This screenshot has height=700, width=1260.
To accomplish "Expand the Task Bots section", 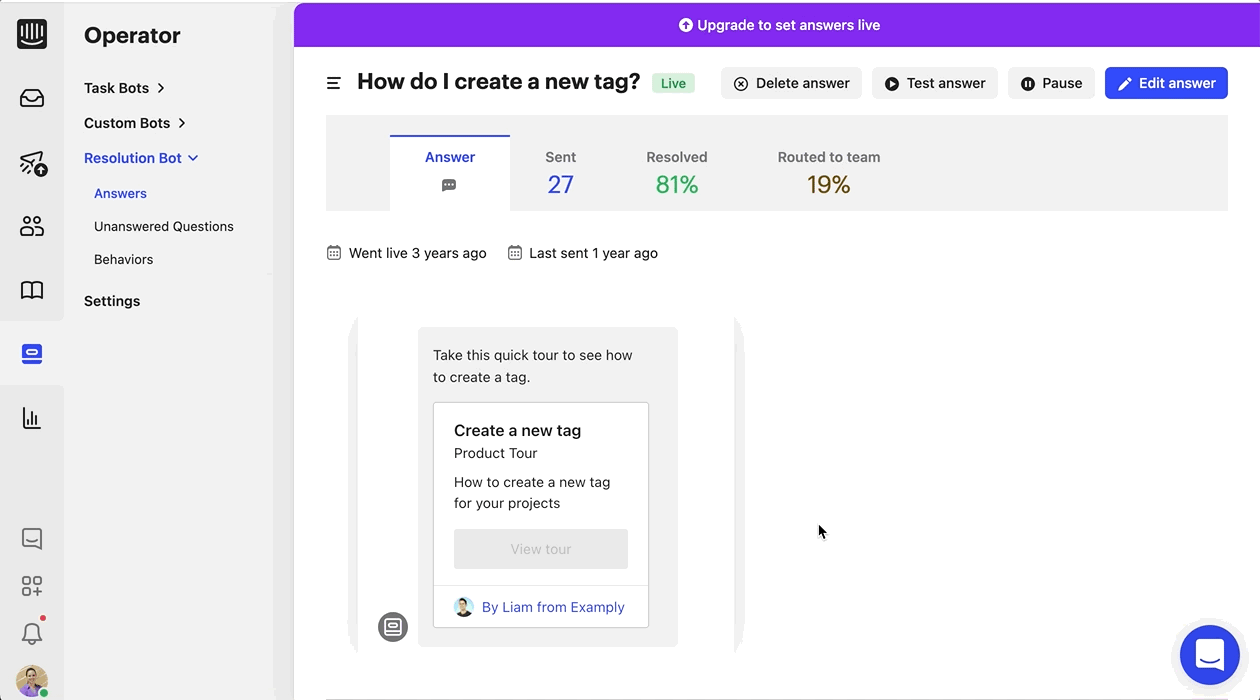I will click(x=125, y=88).
